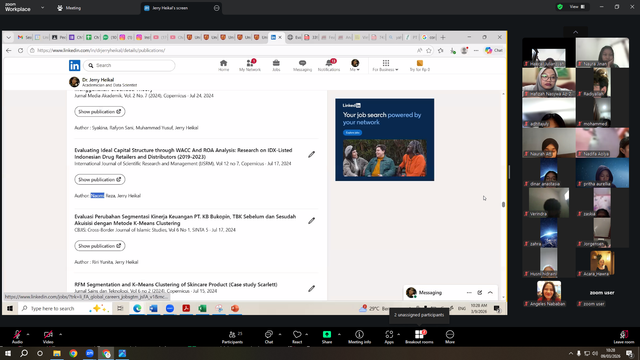Reload the browser page

pos(20,50)
